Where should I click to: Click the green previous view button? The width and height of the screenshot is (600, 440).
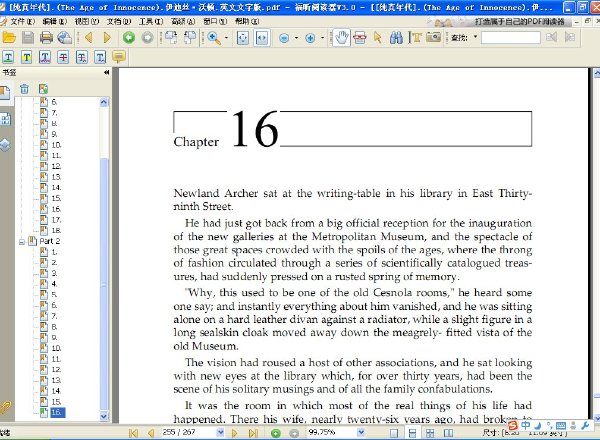click(x=129, y=37)
